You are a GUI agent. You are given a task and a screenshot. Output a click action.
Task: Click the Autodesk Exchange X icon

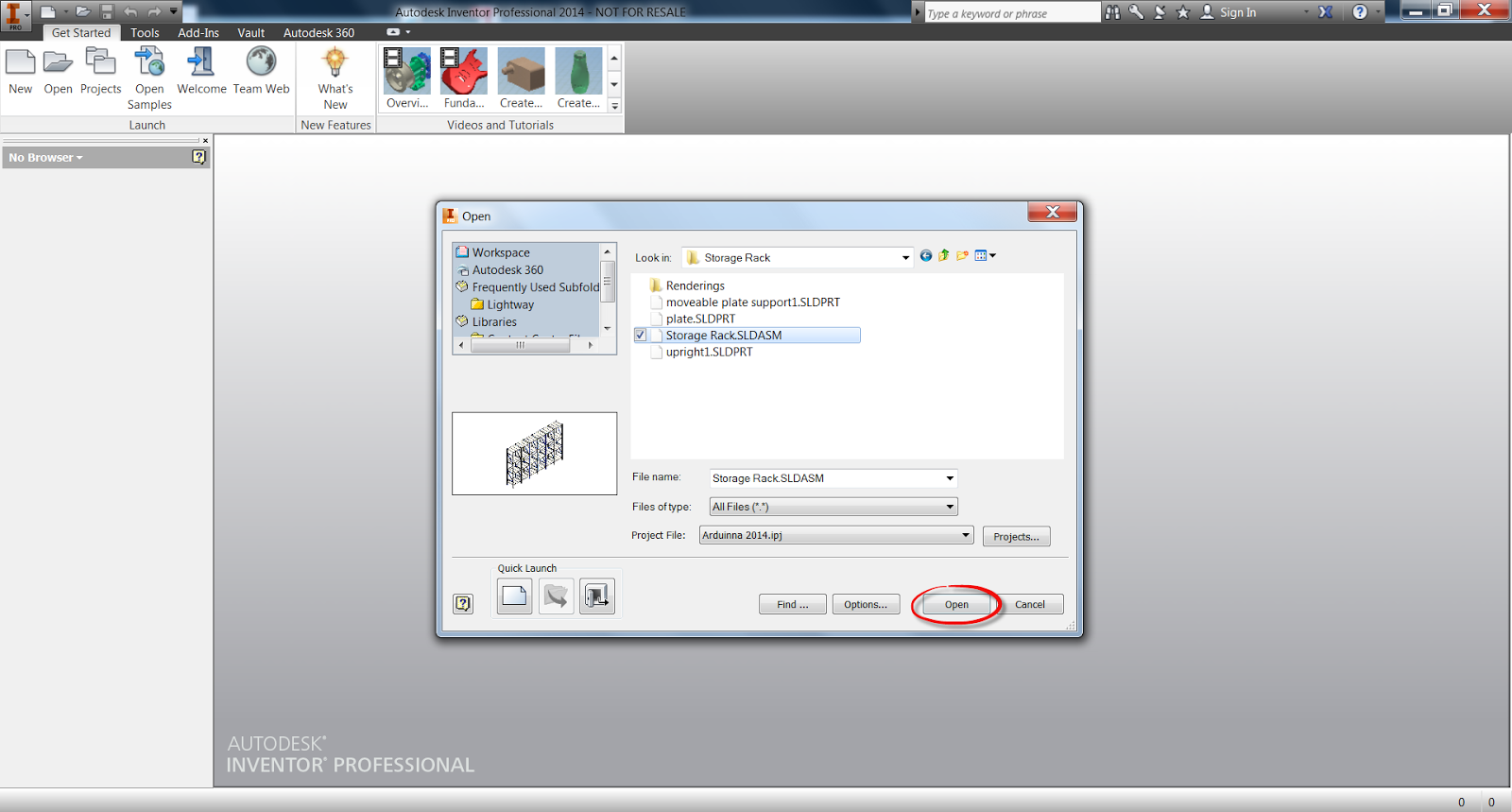pyautogui.click(x=1326, y=12)
